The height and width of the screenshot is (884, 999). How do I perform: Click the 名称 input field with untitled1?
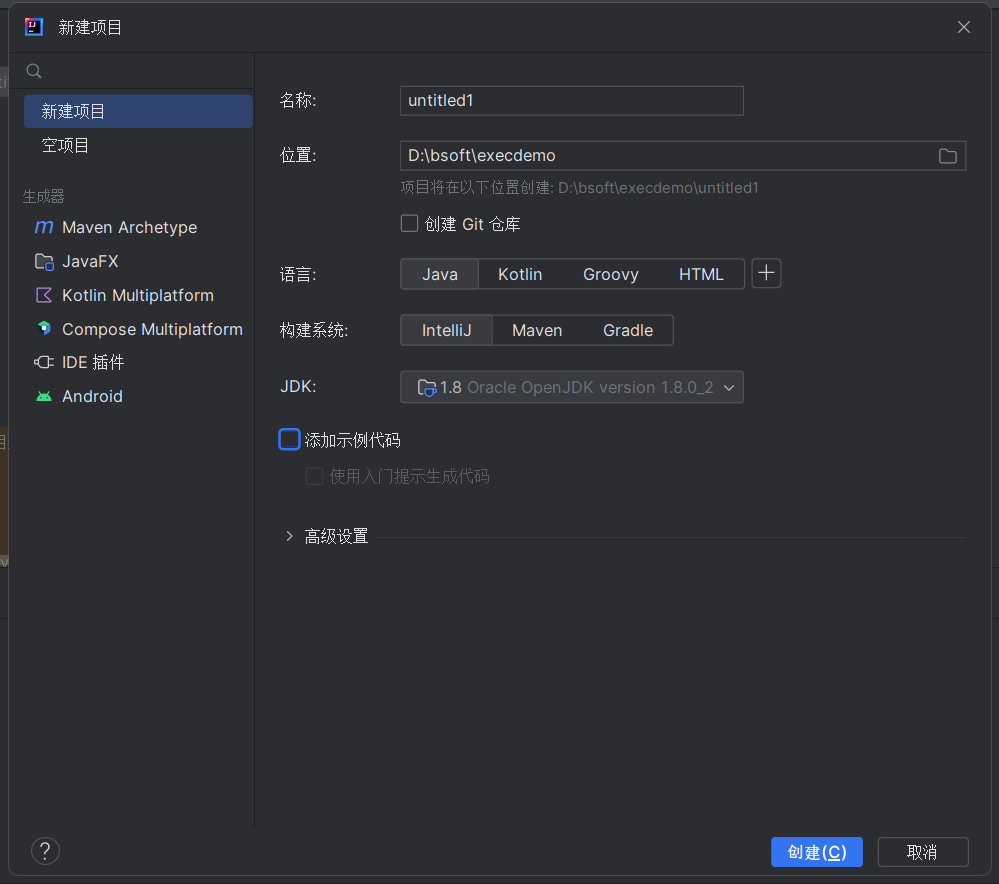tap(571, 101)
